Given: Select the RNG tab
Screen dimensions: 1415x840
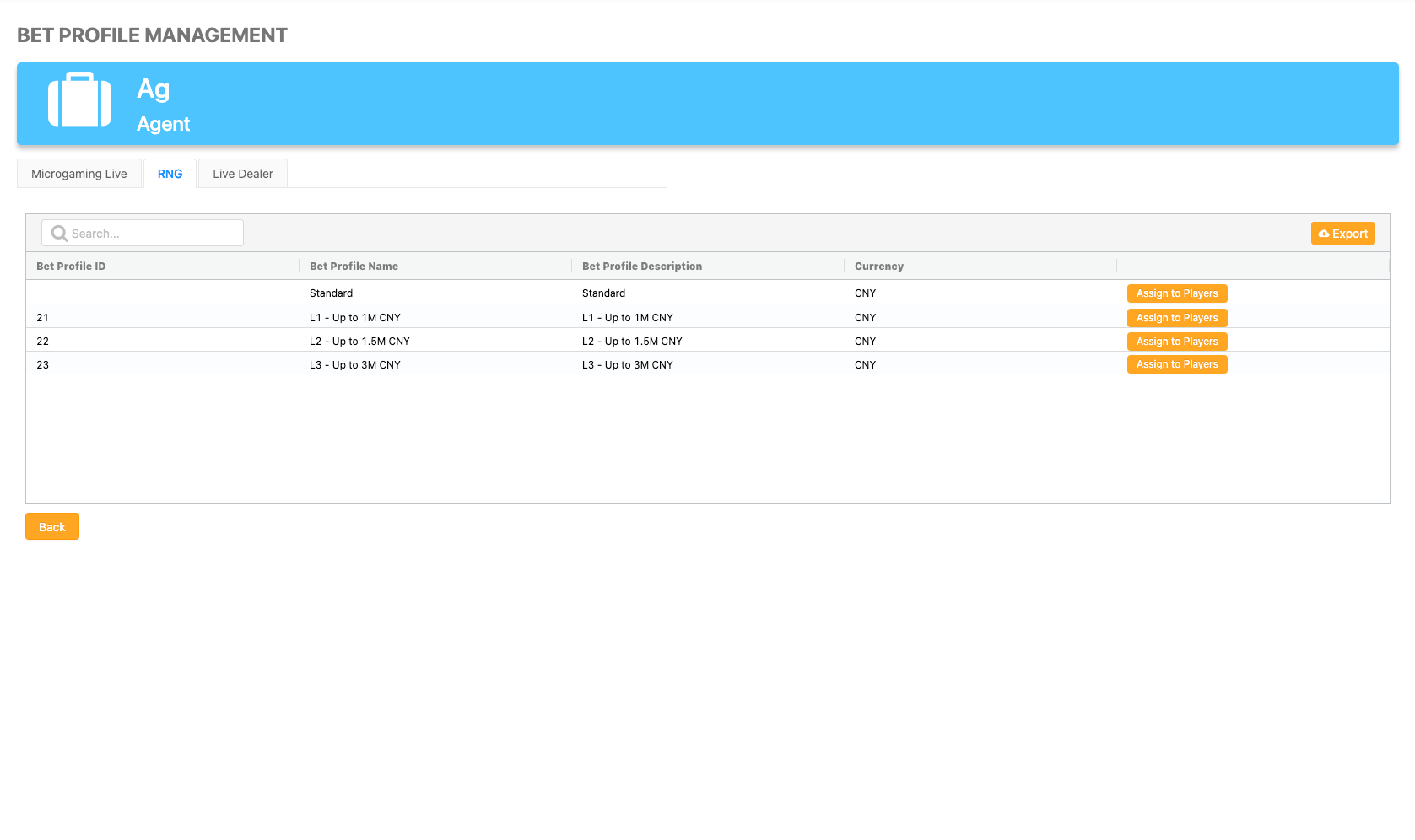Looking at the screenshot, I should coord(170,174).
